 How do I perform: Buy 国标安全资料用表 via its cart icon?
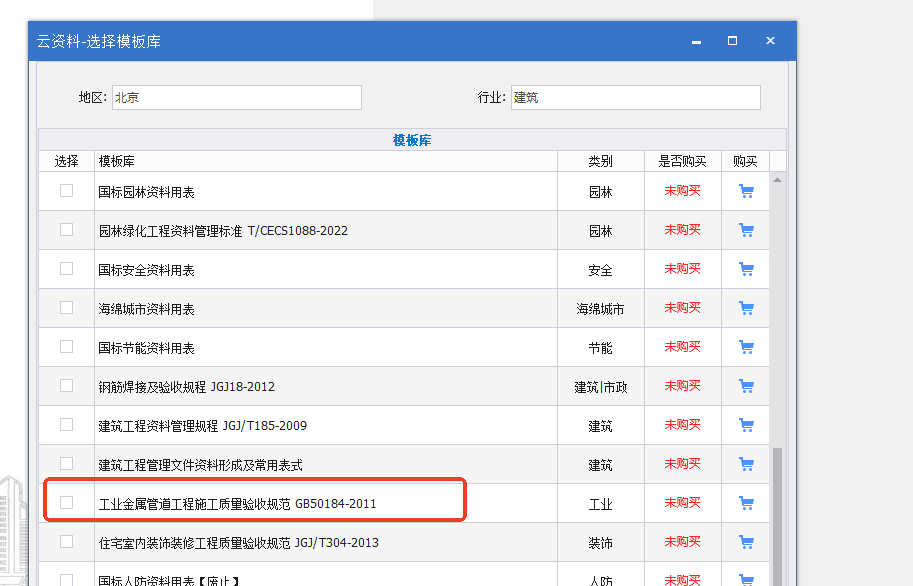coord(746,269)
